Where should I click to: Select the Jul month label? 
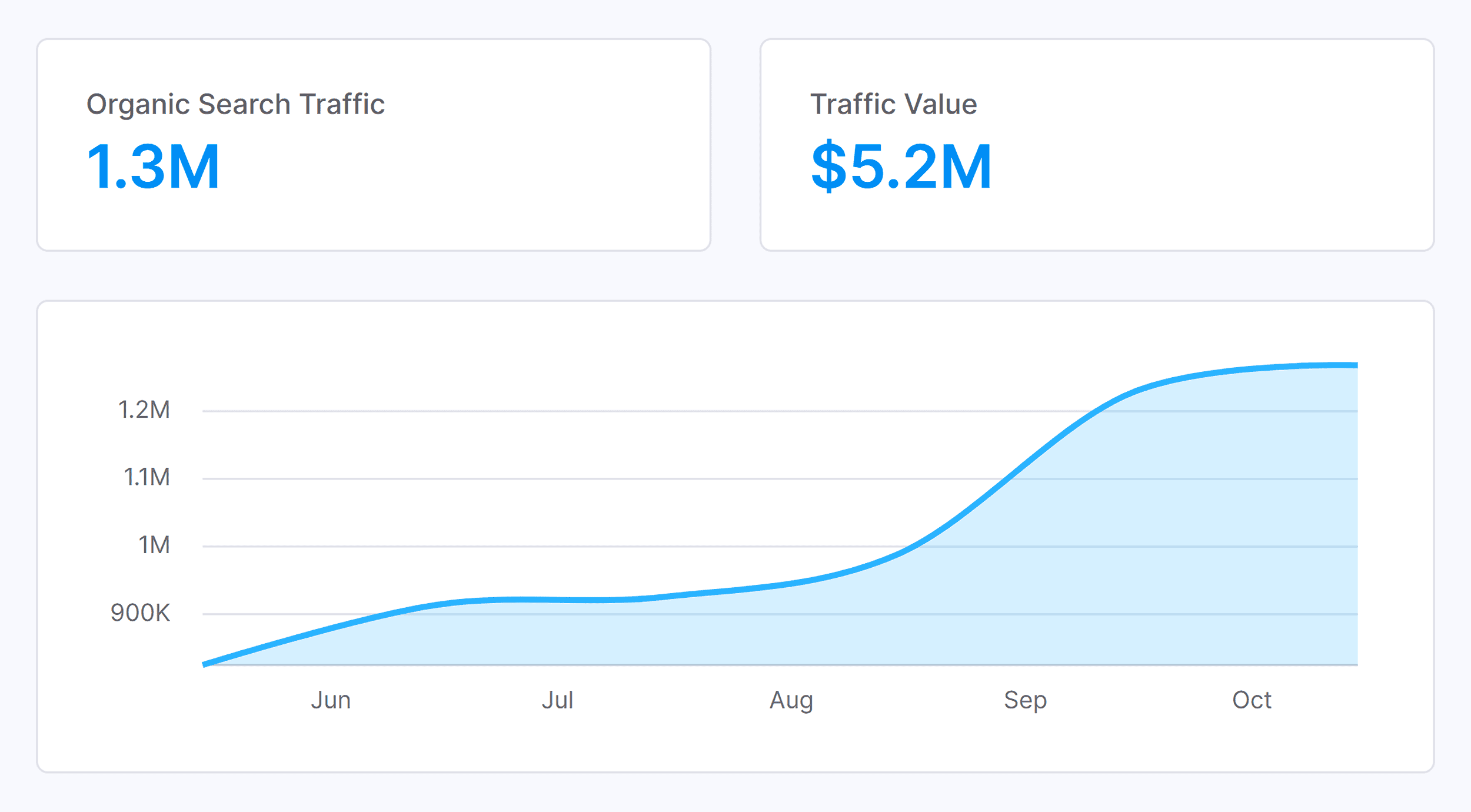click(x=557, y=700)
